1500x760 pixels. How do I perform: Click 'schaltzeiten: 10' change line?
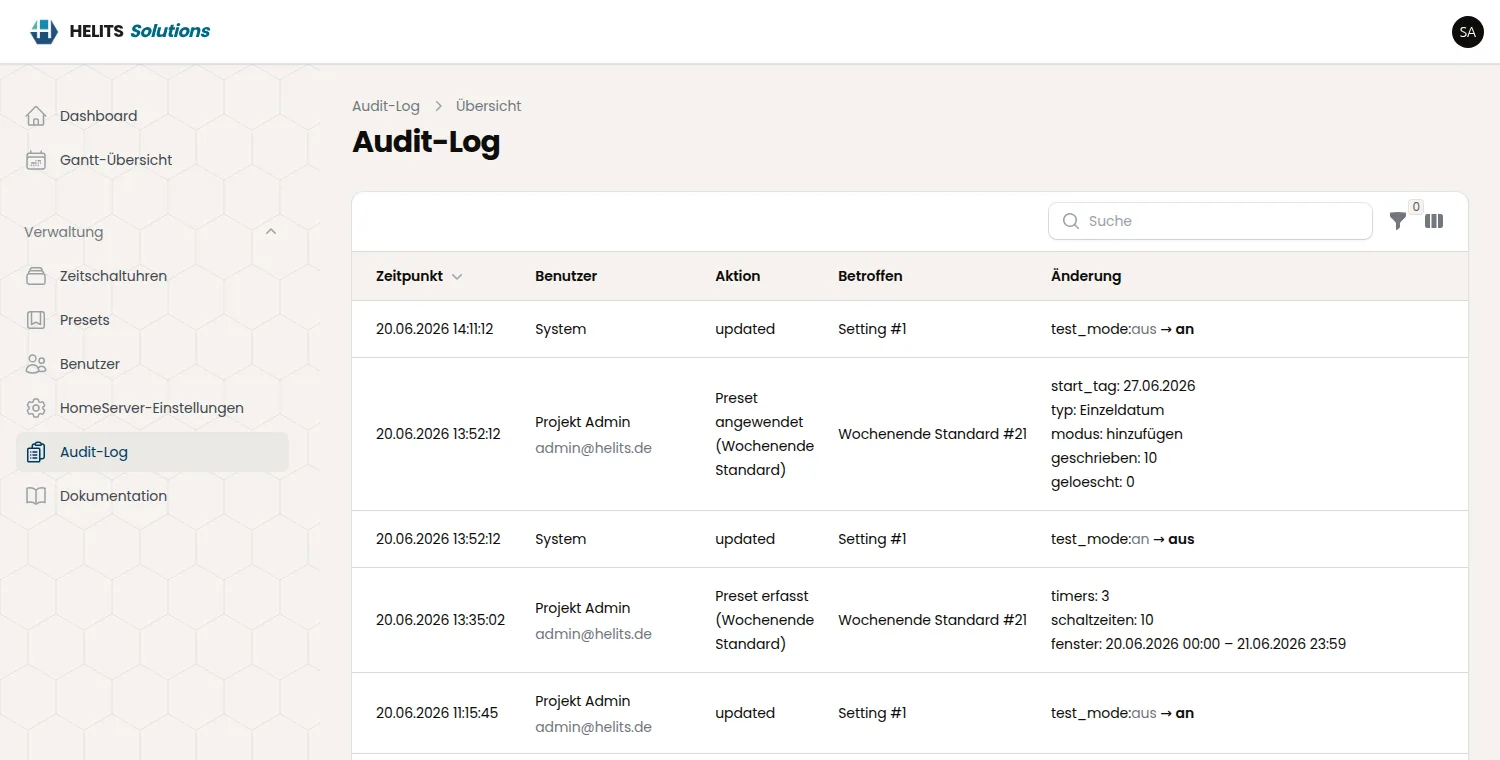(x=1102, y=620)
